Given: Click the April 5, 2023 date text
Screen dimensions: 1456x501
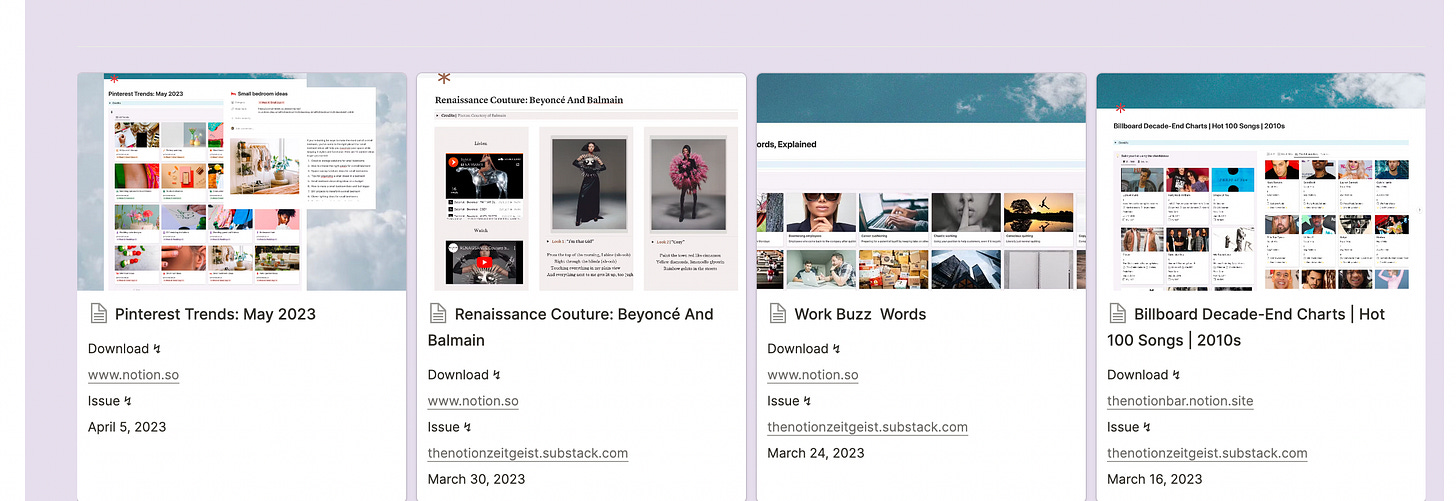Looking at the screenshot, I should pos(127,427).
